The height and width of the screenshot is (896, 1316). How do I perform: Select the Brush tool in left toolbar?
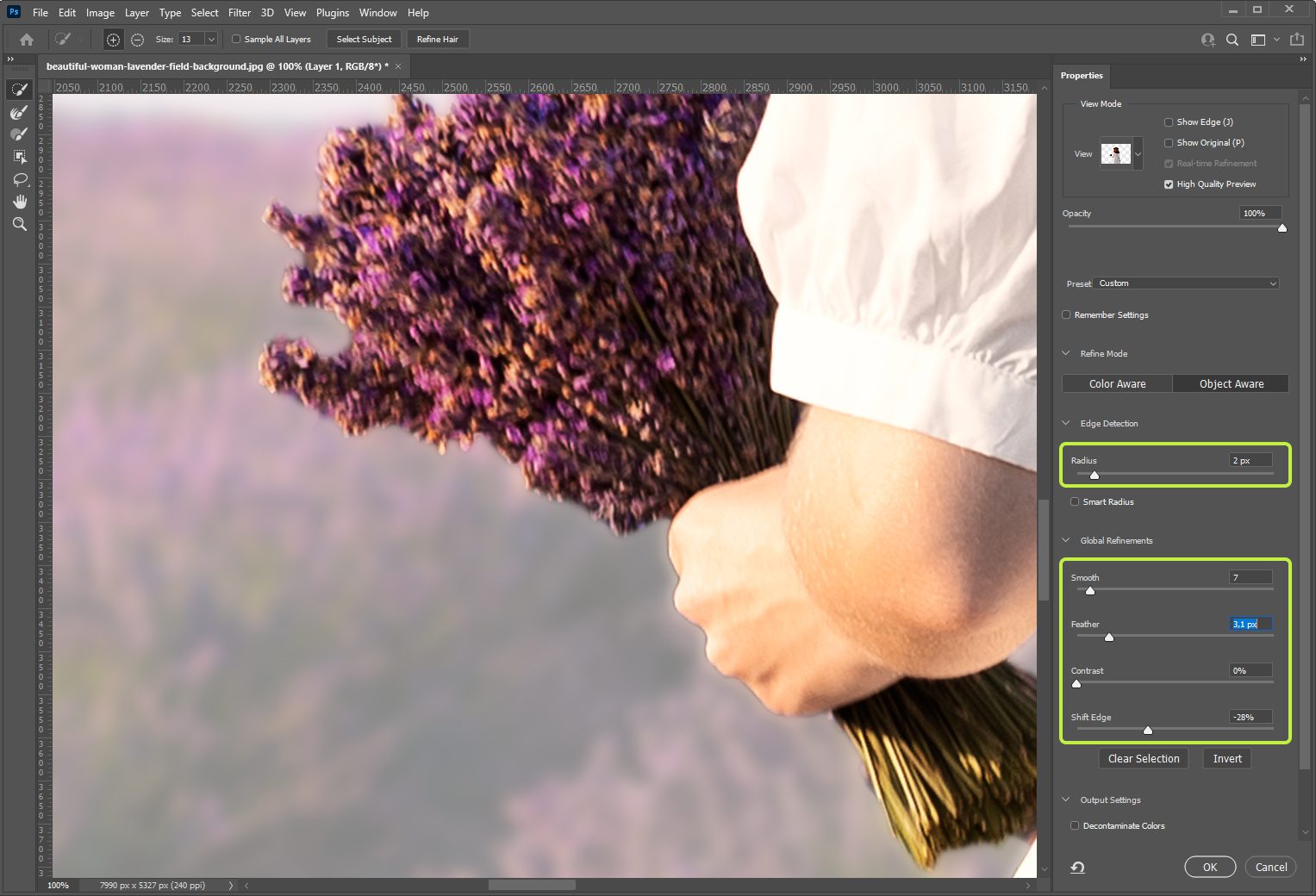[19, 134]
